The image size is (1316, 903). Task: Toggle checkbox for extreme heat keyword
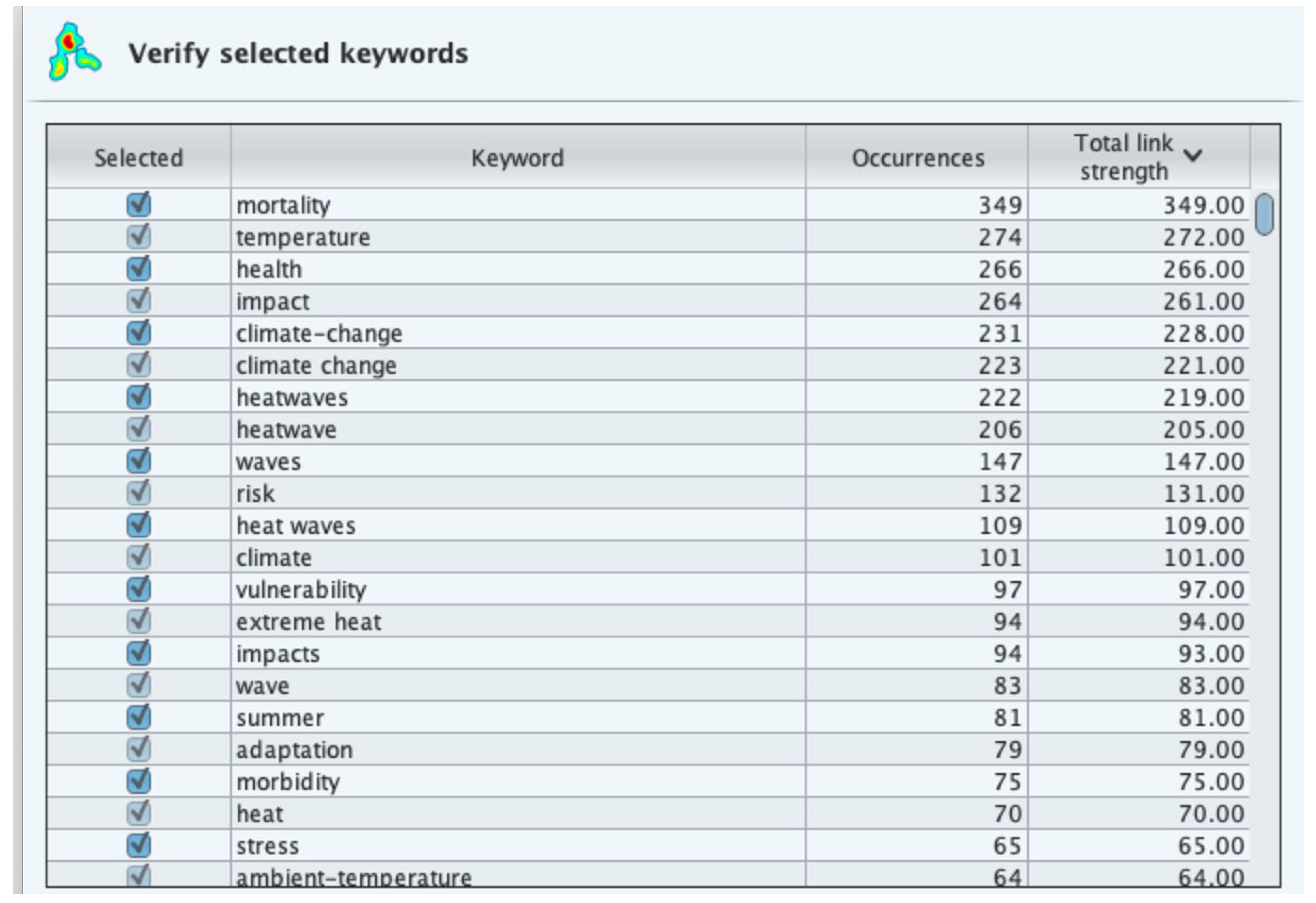139,621
